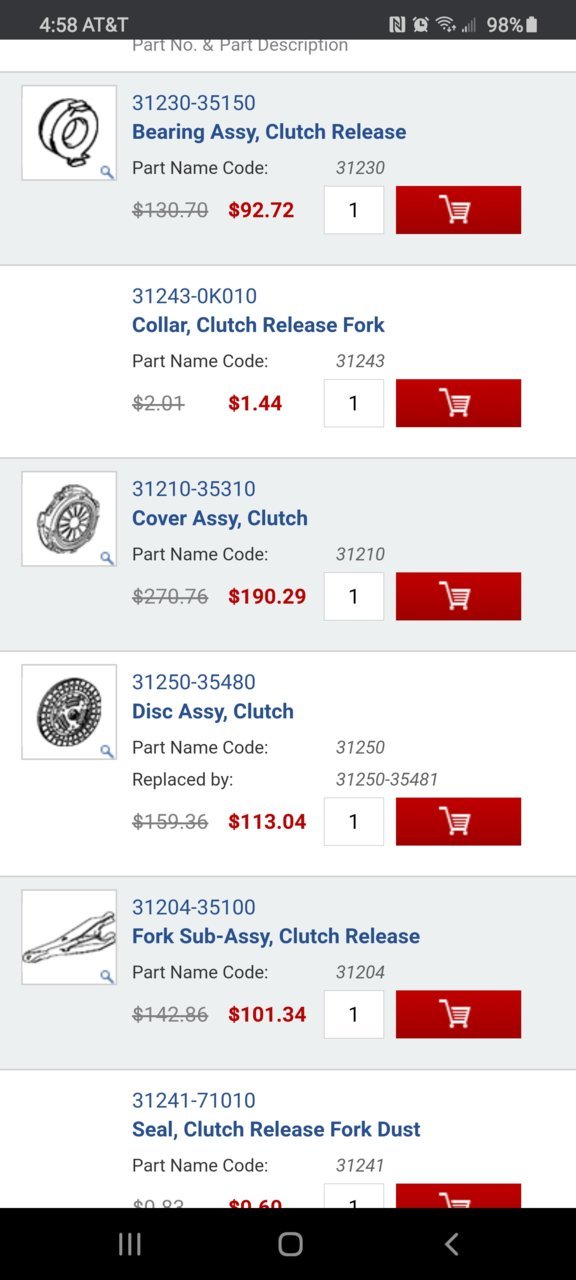576x1280 pixels.
Task: Add Collar, Clutch Release Fork to cart
Action: tap(458, 403)
